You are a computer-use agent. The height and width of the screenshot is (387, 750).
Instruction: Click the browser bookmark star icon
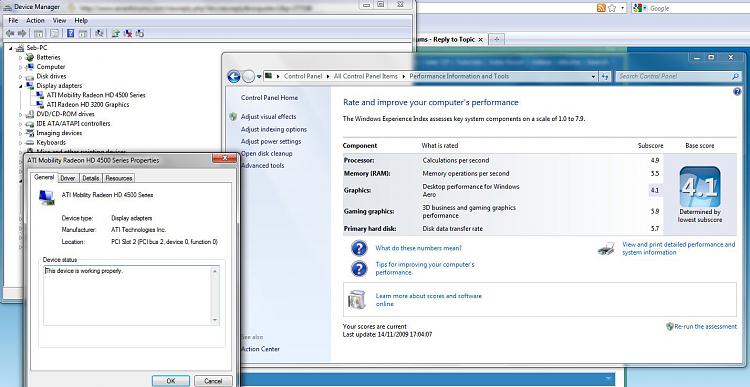point(612,8)
